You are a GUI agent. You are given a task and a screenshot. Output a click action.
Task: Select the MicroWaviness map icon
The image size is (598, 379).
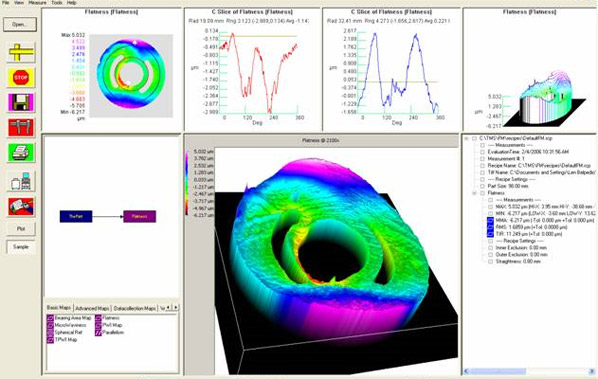[50, 325]
